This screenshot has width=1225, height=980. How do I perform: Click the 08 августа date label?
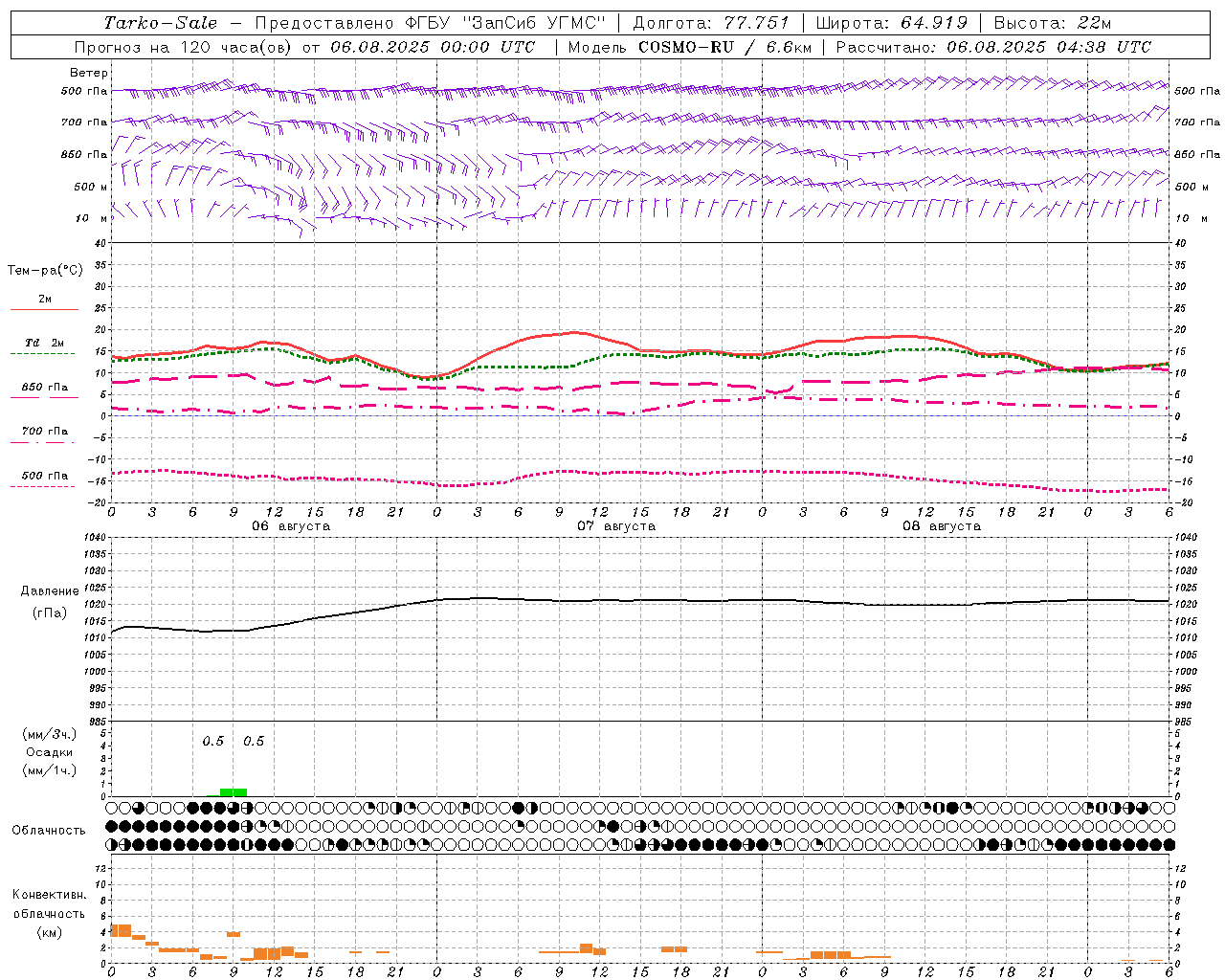941,526
